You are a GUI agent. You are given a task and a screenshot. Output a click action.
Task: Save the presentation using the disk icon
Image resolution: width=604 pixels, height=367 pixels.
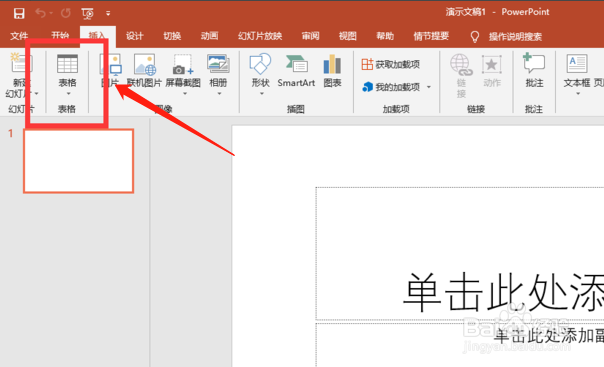18,13
